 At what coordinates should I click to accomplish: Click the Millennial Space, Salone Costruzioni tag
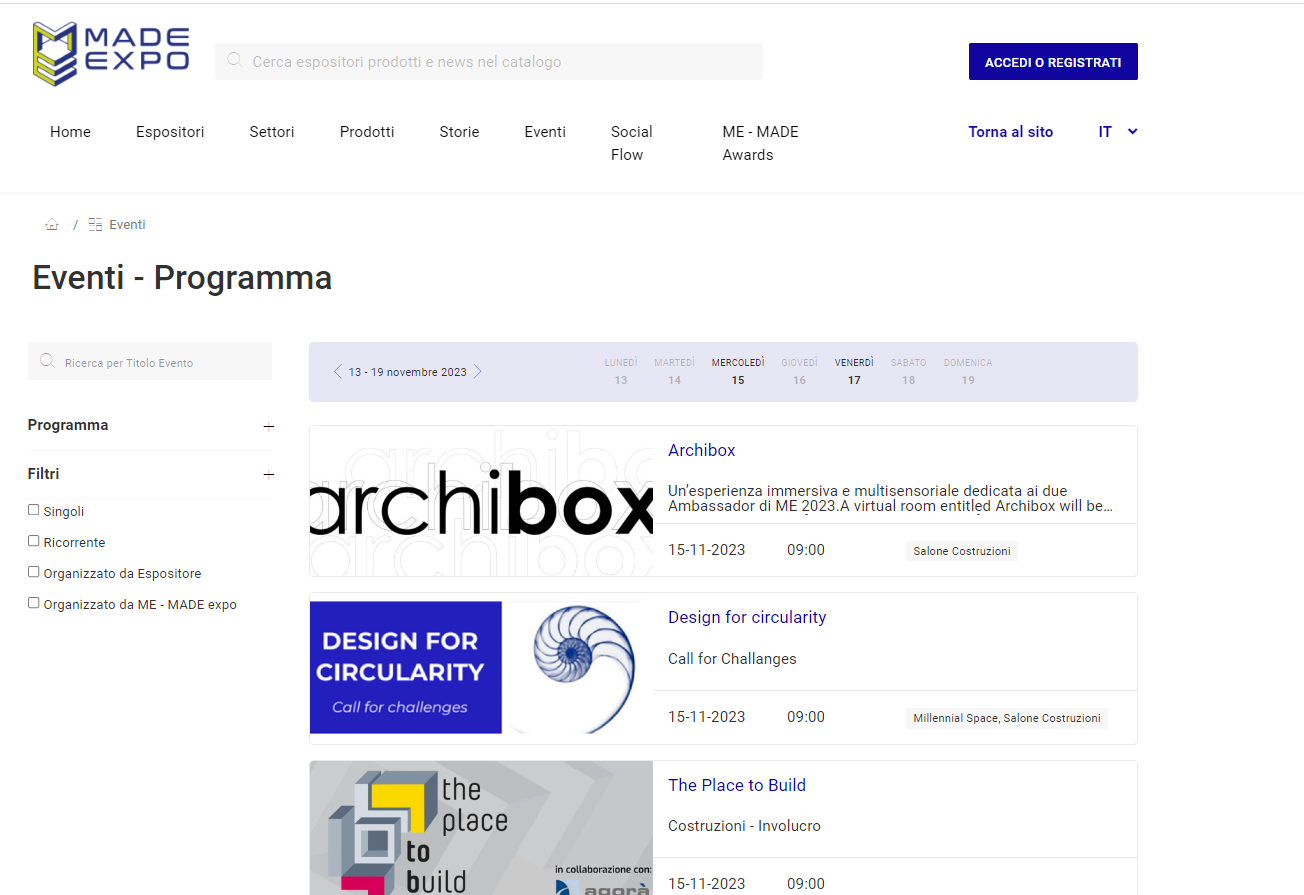[1007, 718]
